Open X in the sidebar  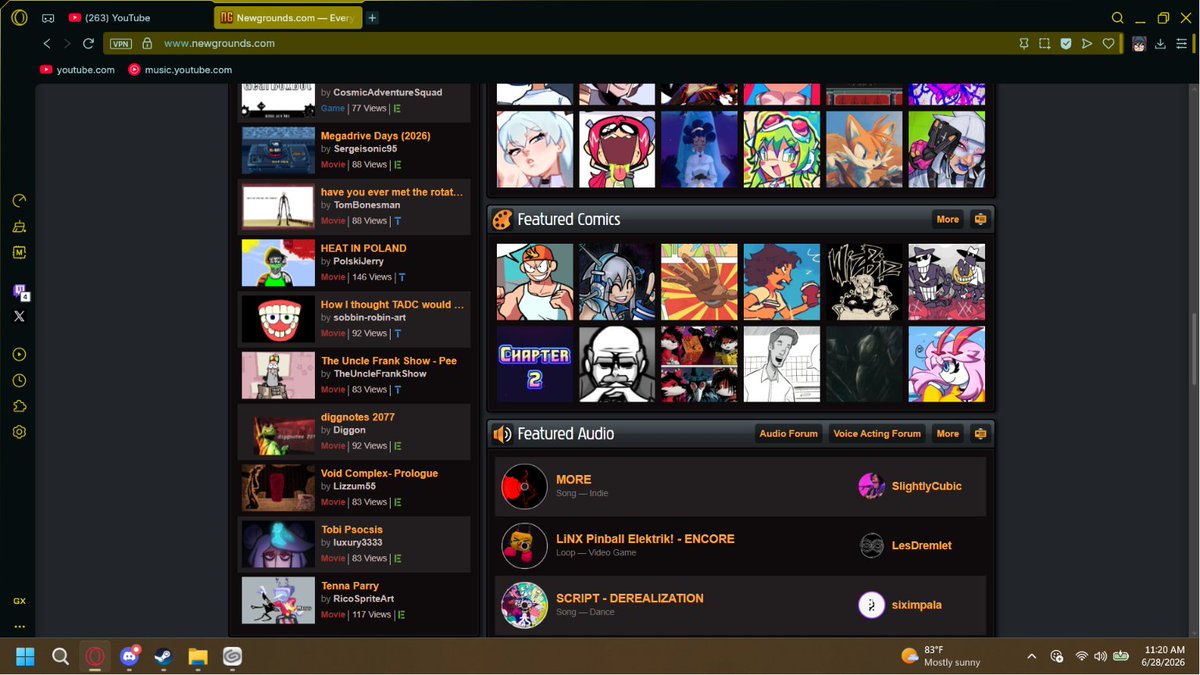pos(19,316)
